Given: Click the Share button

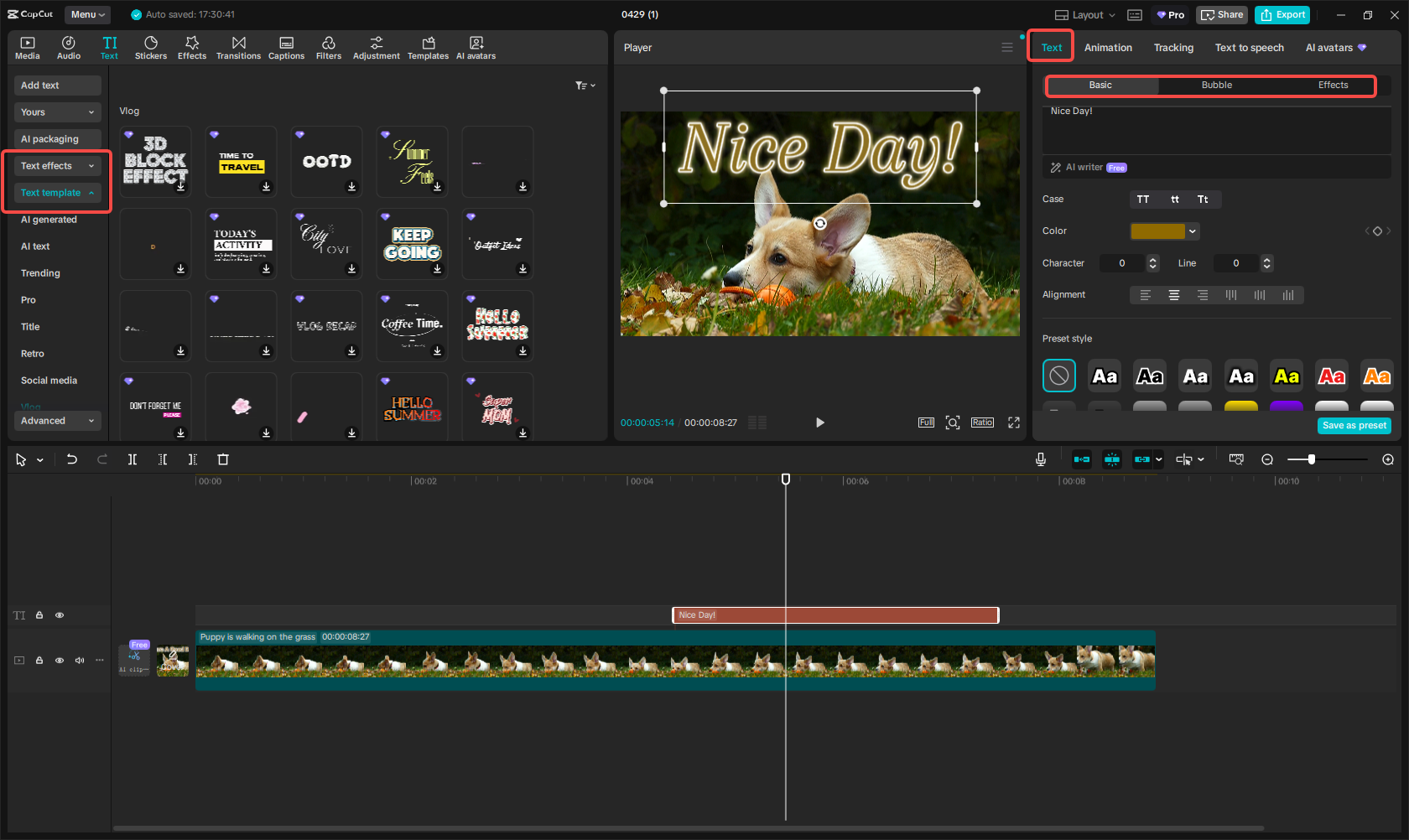Looking at the screenshot, I should coord(1222,15).
